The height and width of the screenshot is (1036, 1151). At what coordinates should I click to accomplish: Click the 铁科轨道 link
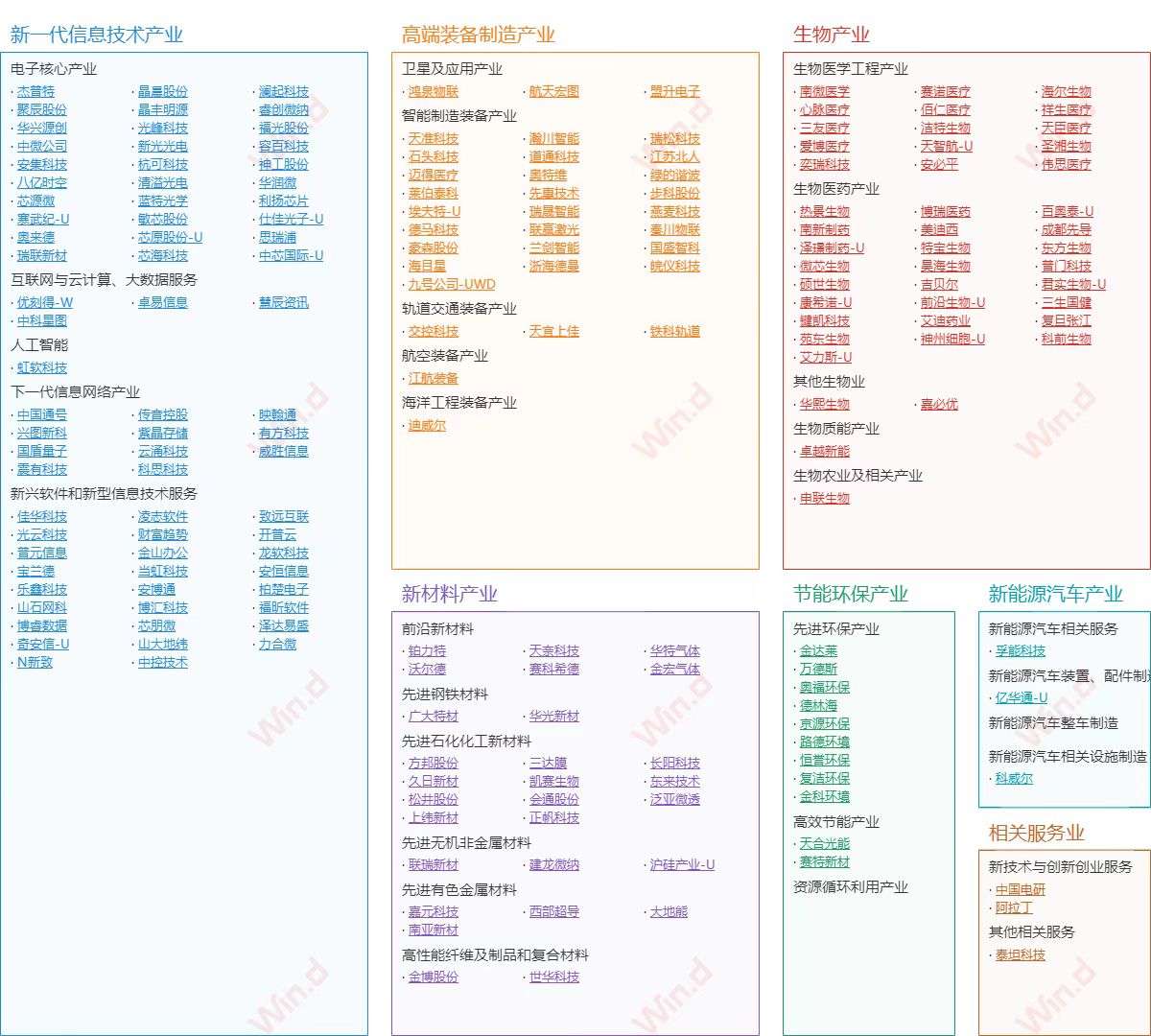pyautogui.click(x=675, y=332)
